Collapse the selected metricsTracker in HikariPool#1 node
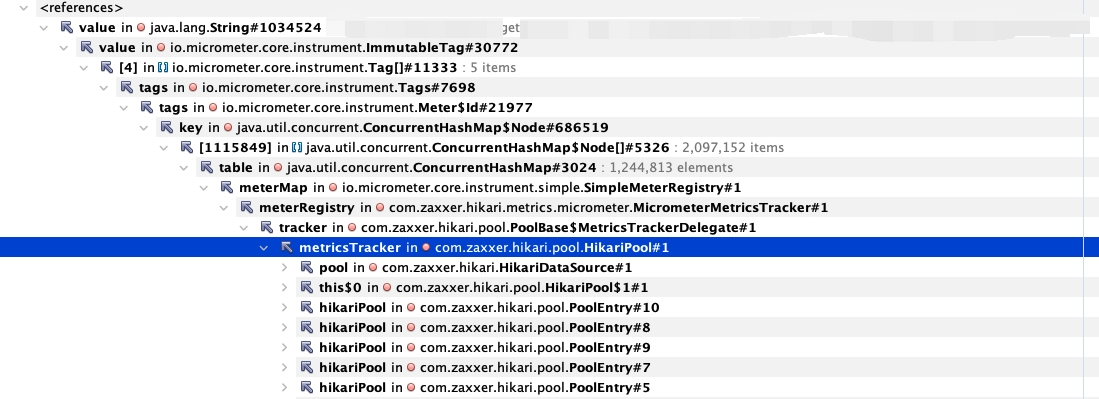This screenshot has height=399, width=1099. (264, 248)
